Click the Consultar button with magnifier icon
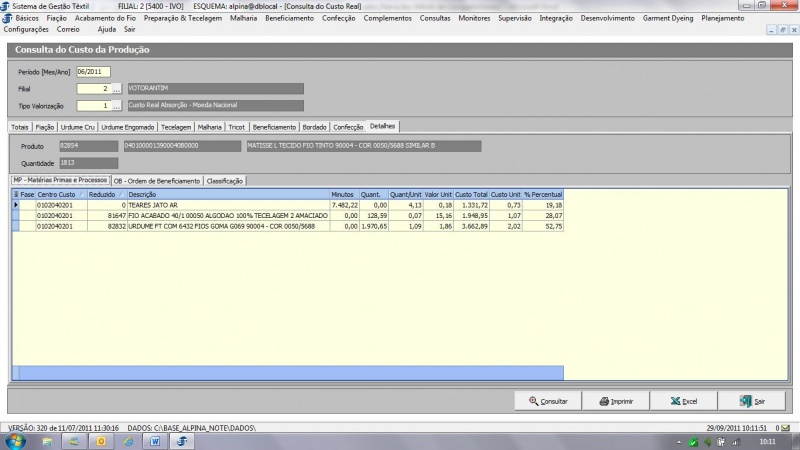 pos(548,401)
